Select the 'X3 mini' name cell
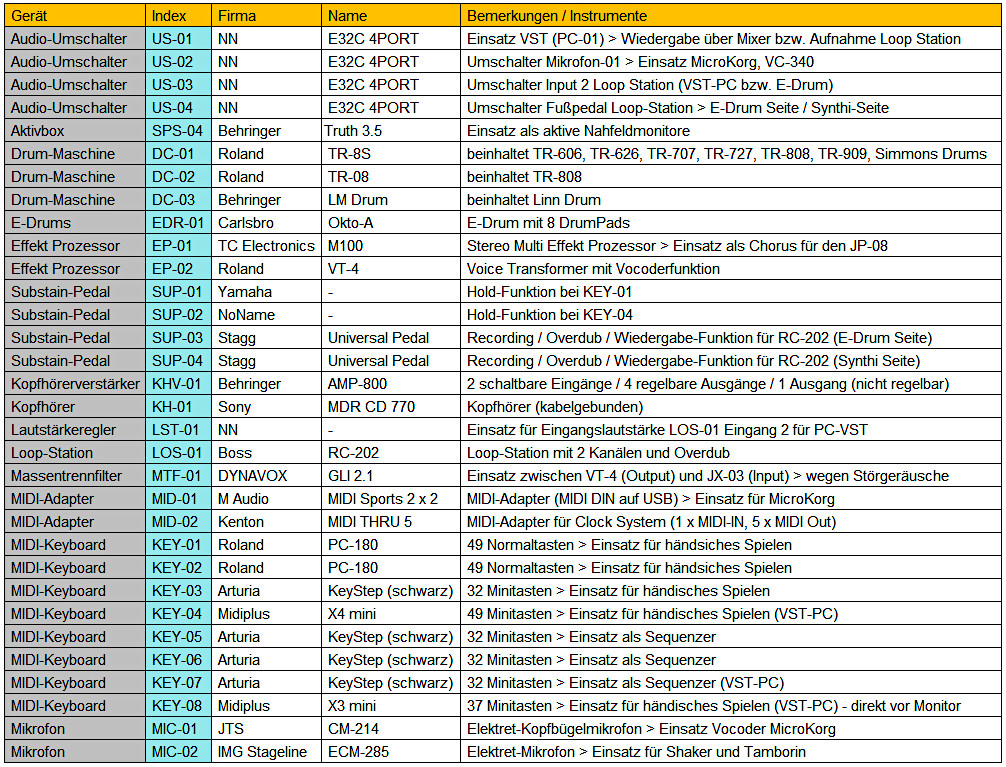Viewport: 1006px width, 767px height. click(391, 706)
